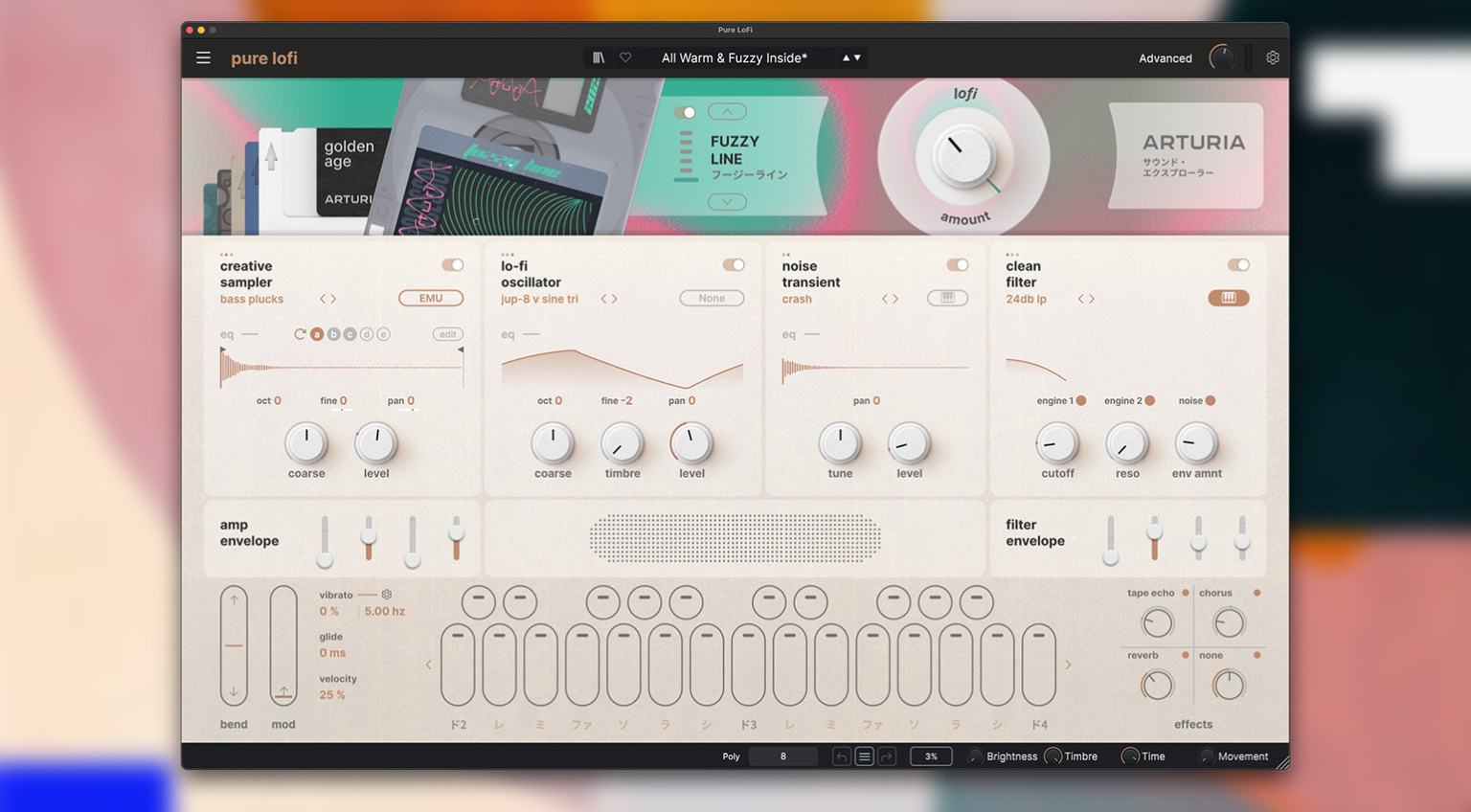This screenshot has width=1471, height=812.
Task: Expand the Poly voices value field
Action: [782, 756]
